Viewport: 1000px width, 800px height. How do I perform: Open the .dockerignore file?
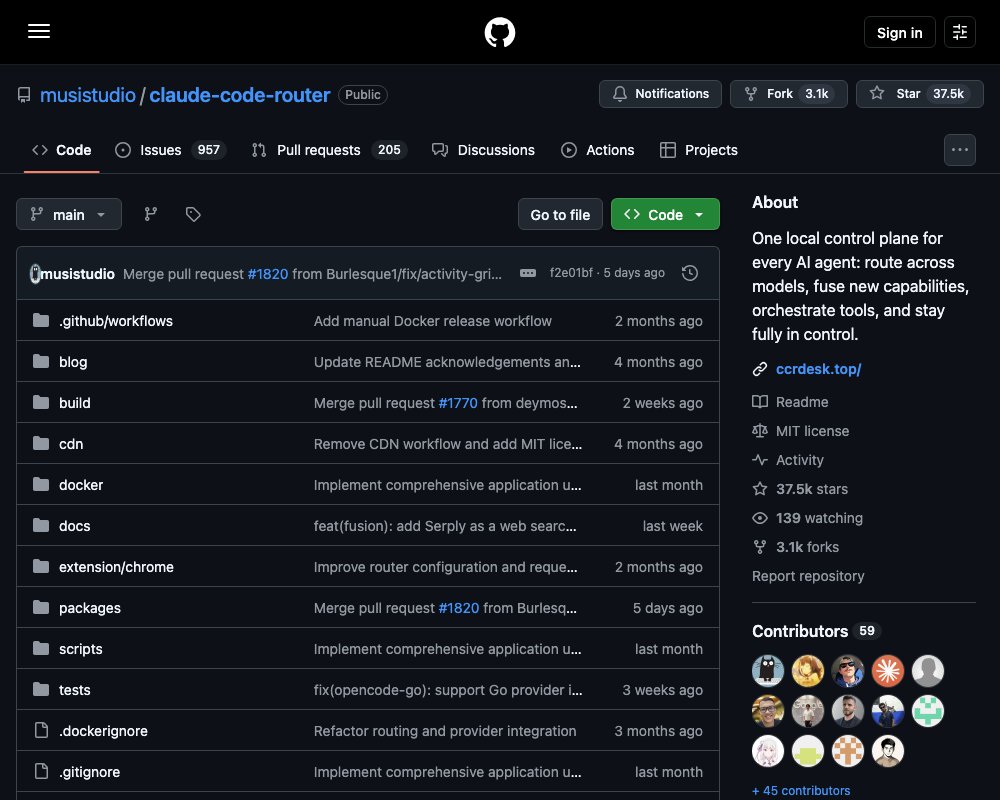103,730
